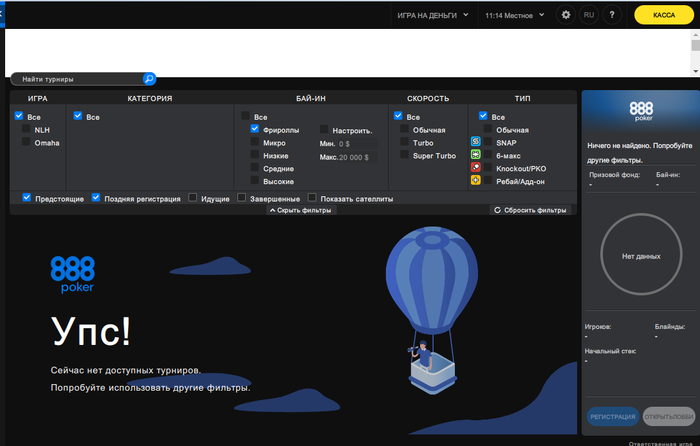Toggle the Все checkbox under ТИП

(483, 116)
